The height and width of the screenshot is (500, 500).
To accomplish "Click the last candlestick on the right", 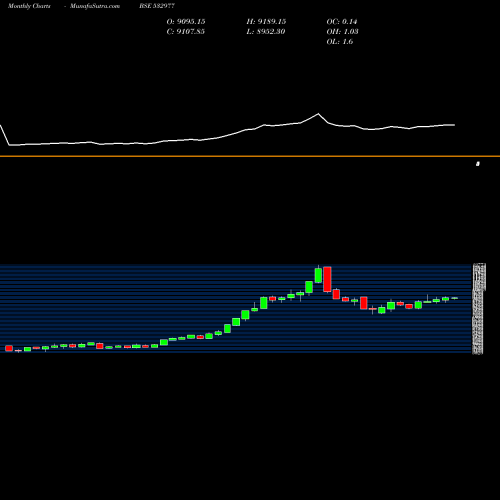I will coord(455,298).
